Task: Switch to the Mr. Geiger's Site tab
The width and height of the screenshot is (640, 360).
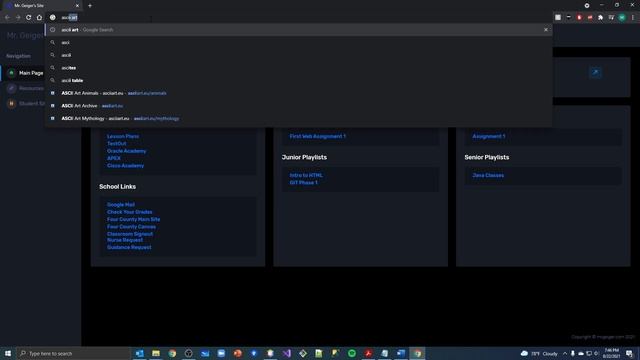Action: pos(41,6)
